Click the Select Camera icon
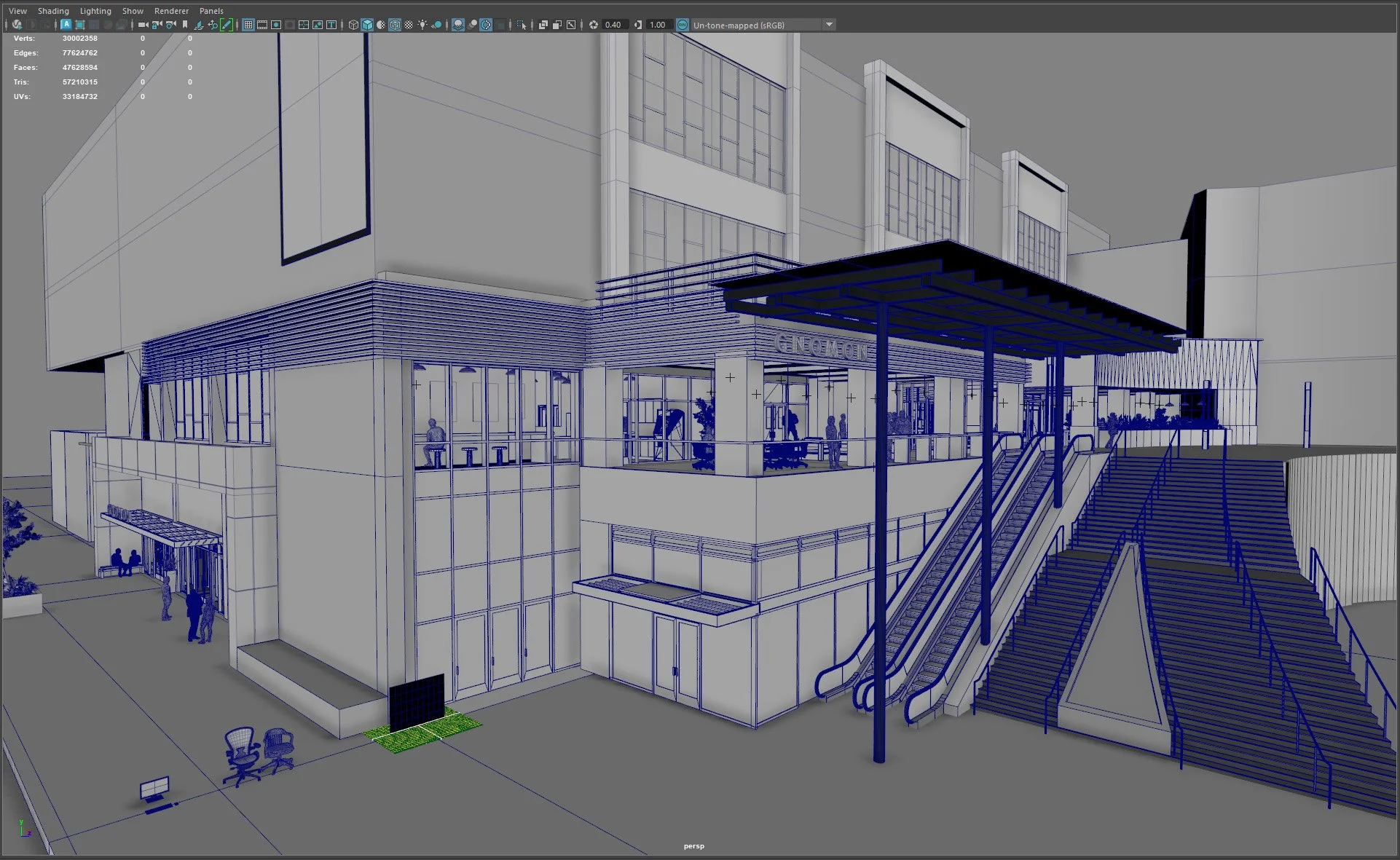Image resolution: width=1400 pixels, height=860 pixels. coord(143,25)
